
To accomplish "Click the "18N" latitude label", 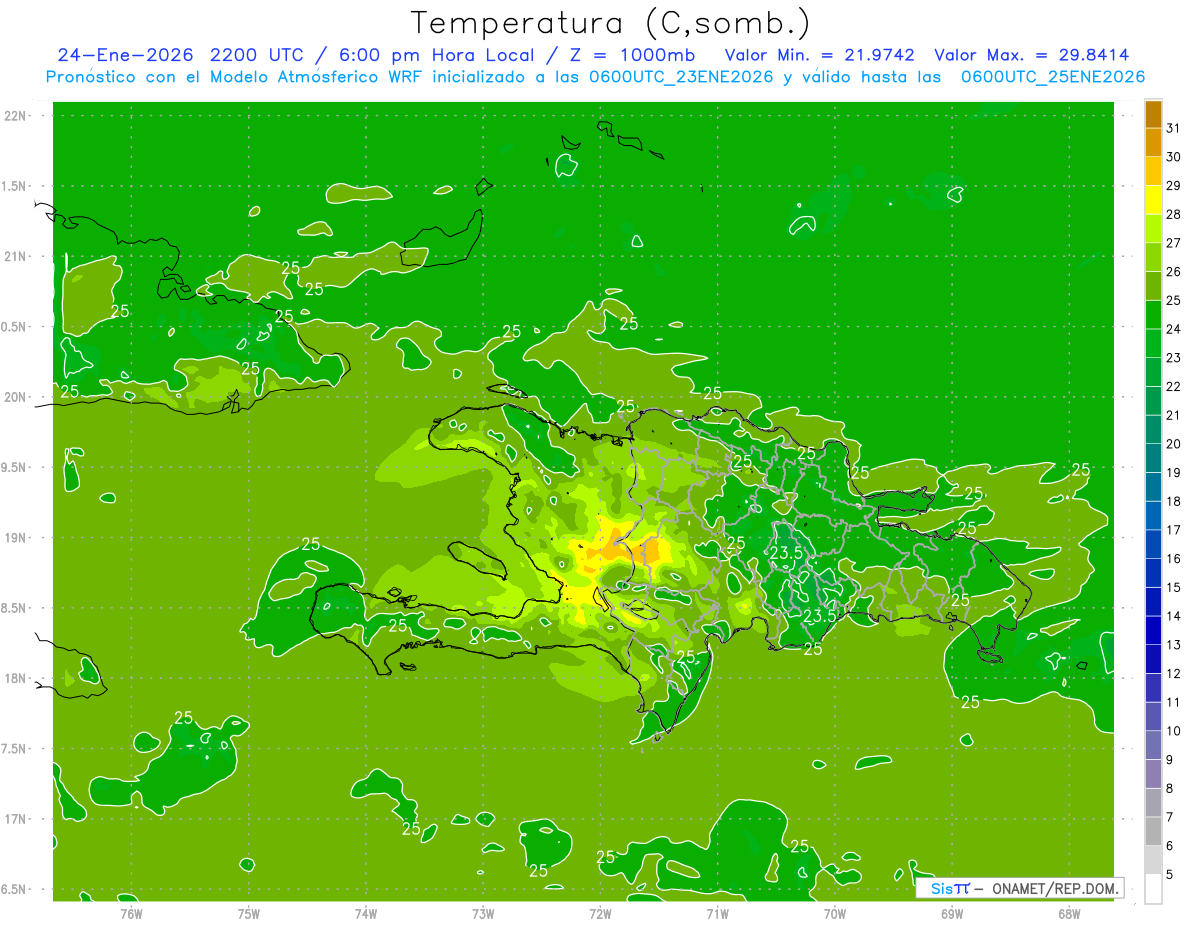I will [14, 678].
